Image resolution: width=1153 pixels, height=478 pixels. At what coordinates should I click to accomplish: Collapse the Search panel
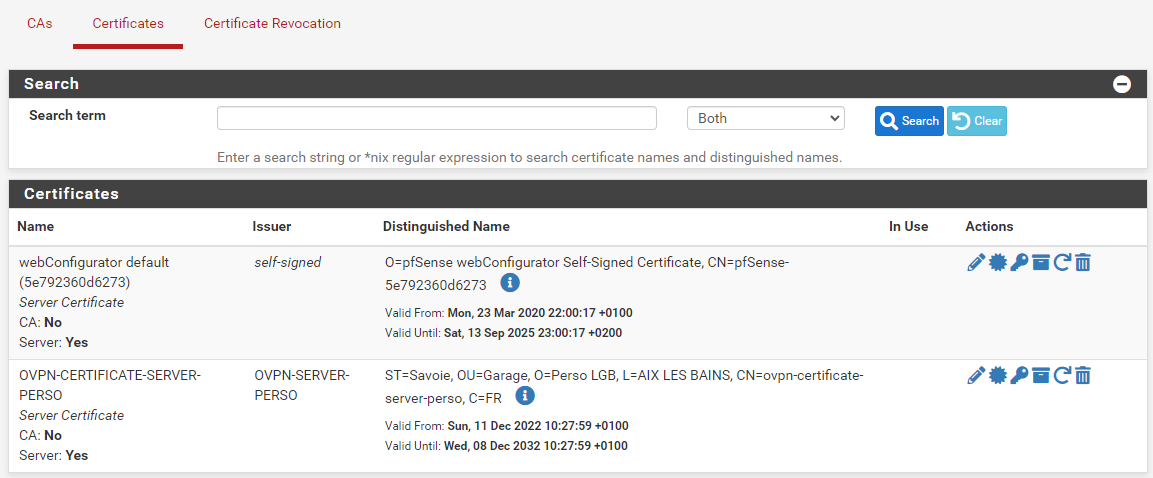coord(1122,84)
